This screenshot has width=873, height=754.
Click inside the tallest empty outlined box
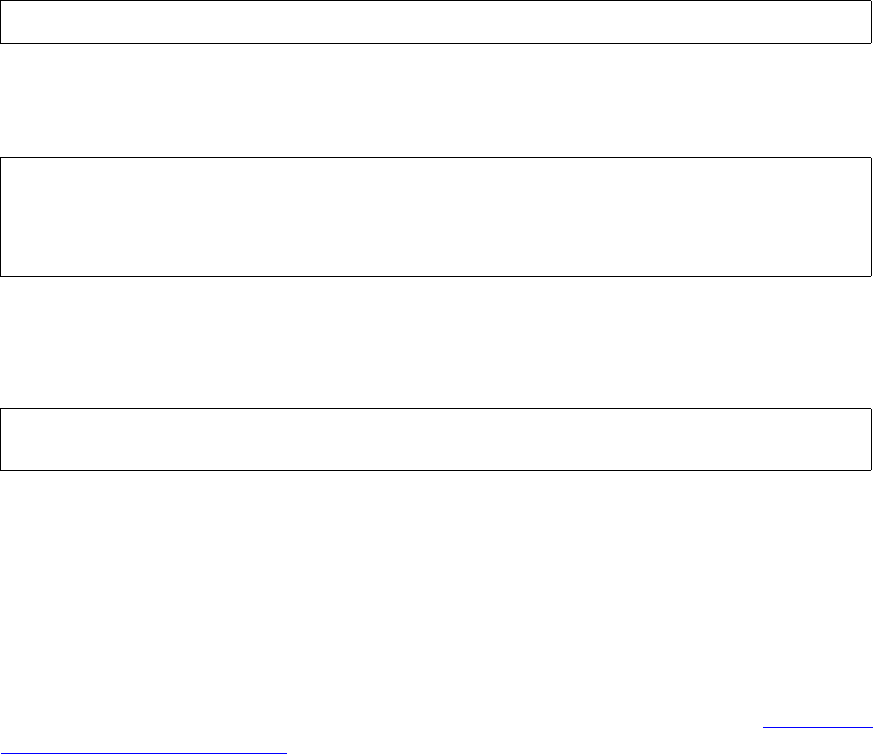(x=436, y=217)
